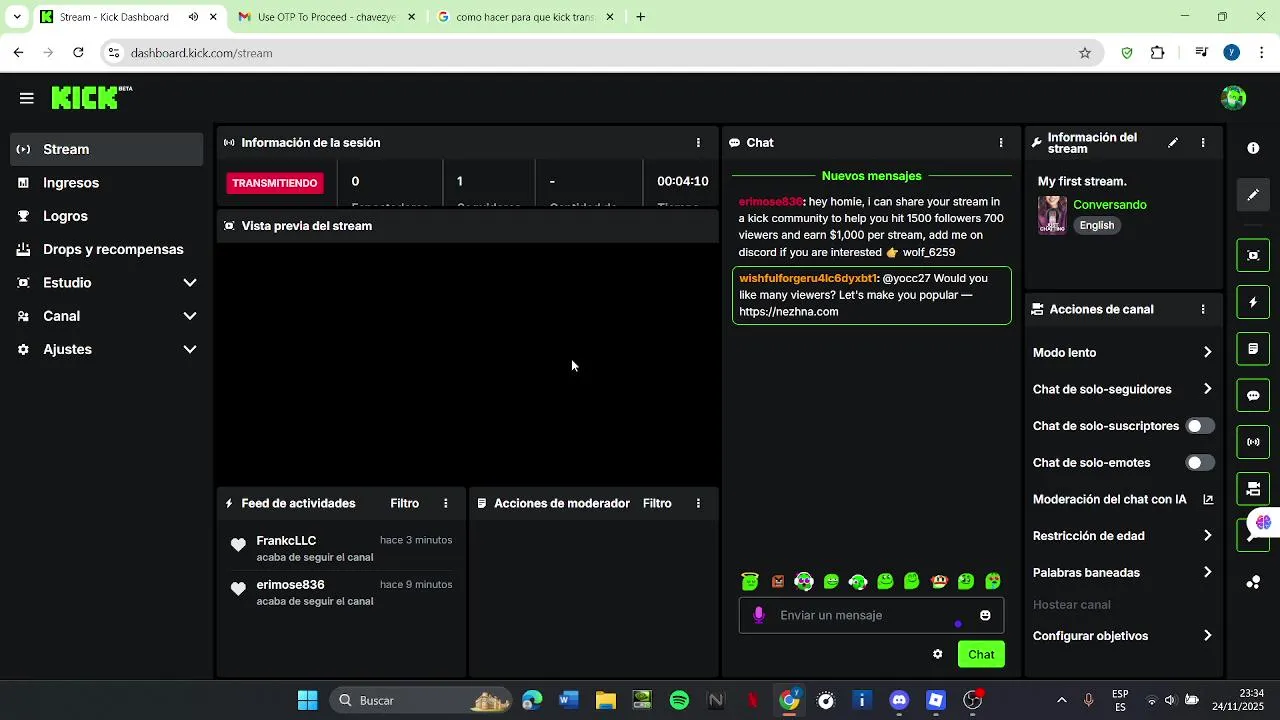This screenshot has width=1280, height=720.
Task: Toggle Chat de solo-suscriptores switch
Action: 1200,426
